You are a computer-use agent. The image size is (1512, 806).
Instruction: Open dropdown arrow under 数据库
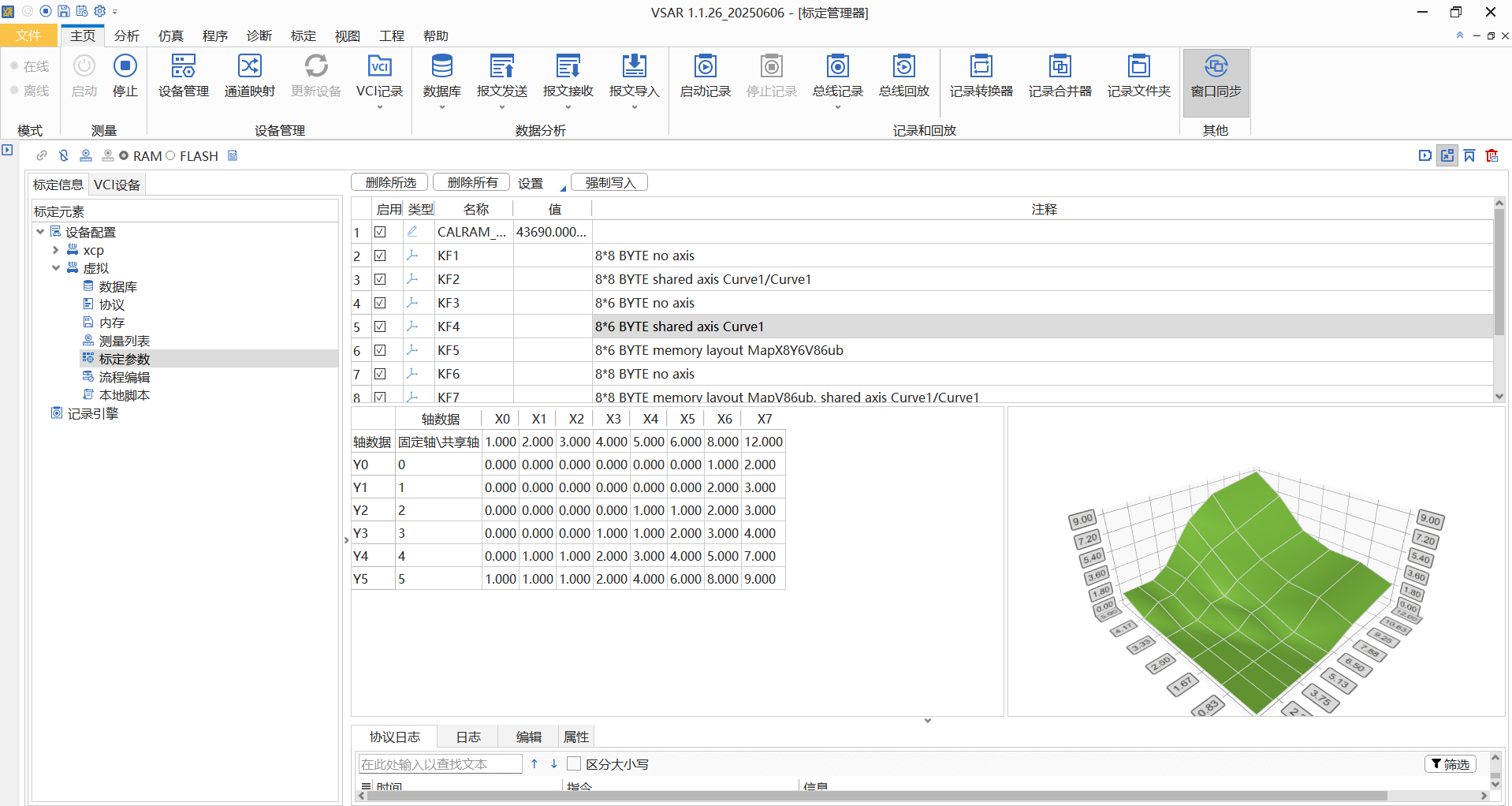(x=442, y=107)
